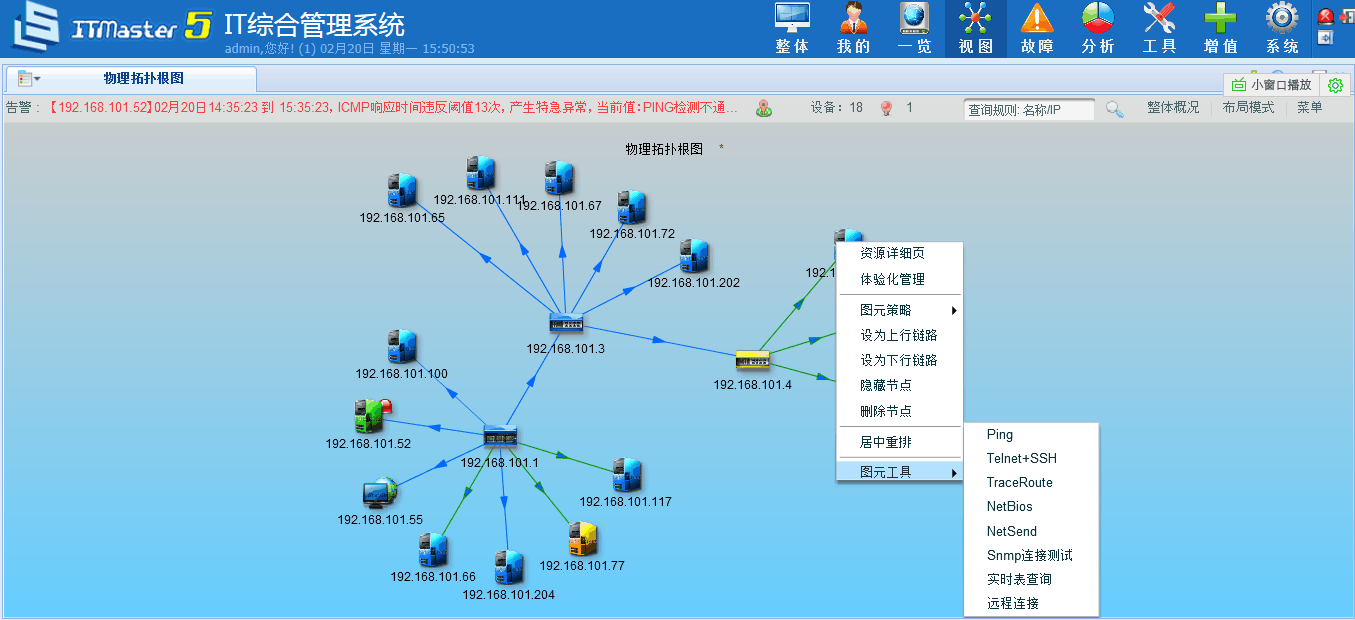Viewport: 1355px width, 620px height.
Task: Select server node 192.168.101.117
Action: coord(626,476)
